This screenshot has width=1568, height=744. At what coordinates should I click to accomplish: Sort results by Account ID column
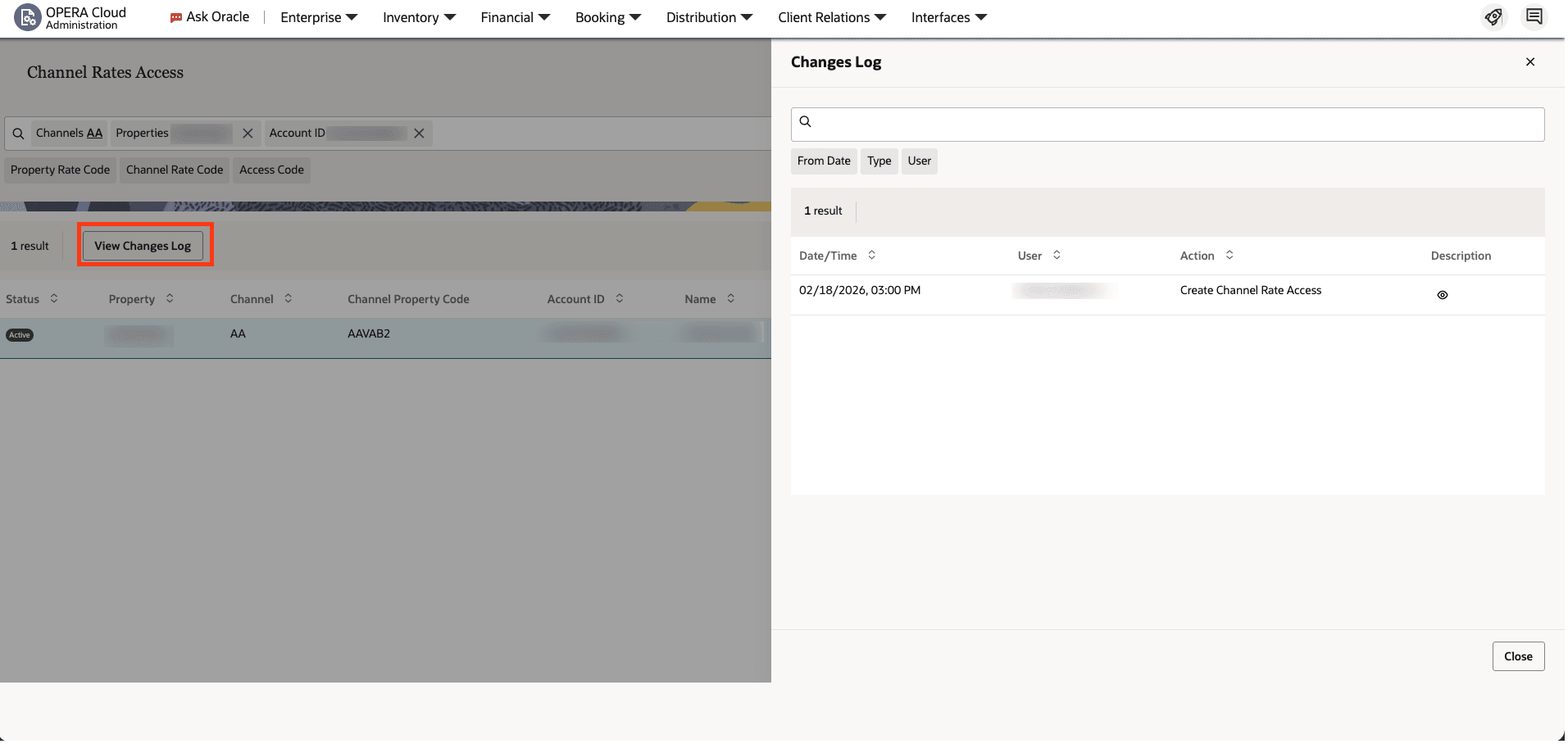tap(620, 299)
